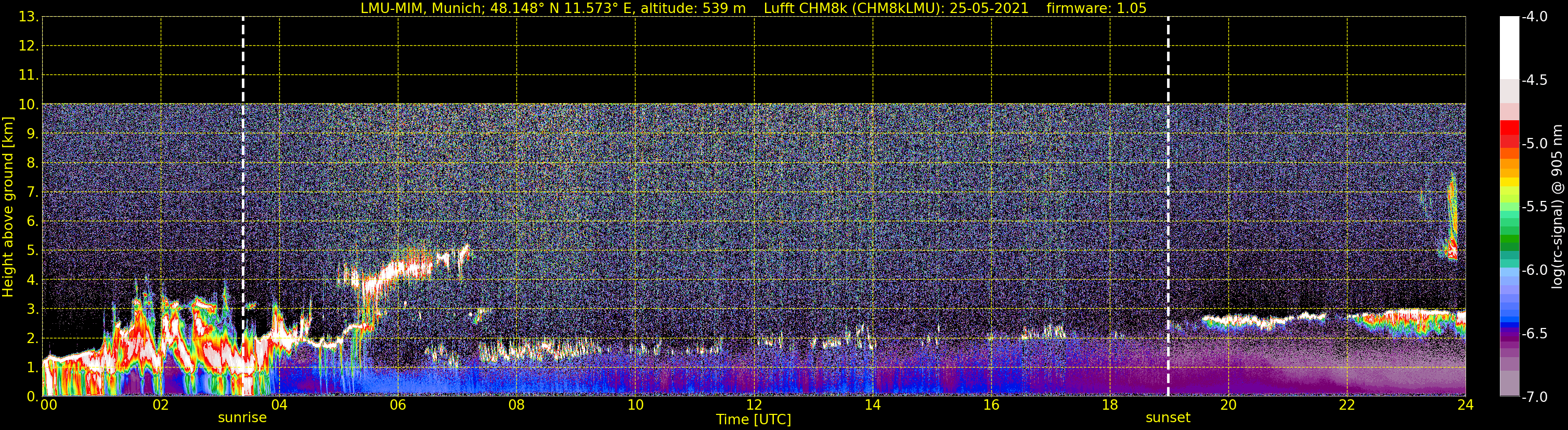Click the "Time [UTC]" axis label
The height and width of the screenshot is (430, 1568).
[x=754, y=420]
